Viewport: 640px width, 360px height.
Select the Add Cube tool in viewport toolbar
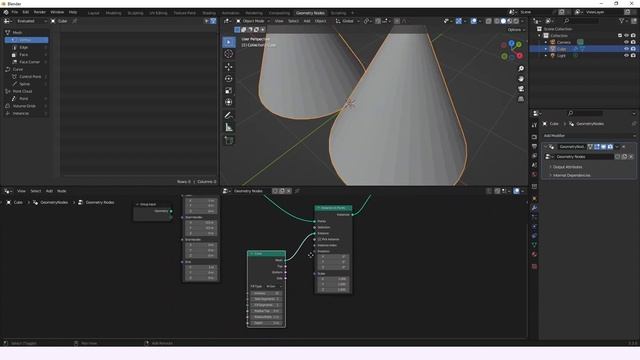[x=229, y=141]
